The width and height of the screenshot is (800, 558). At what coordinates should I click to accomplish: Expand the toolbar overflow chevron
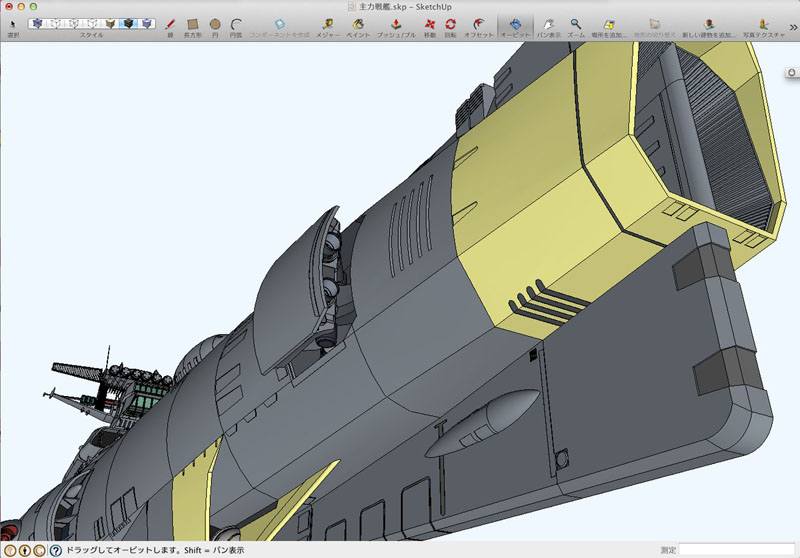792,27
